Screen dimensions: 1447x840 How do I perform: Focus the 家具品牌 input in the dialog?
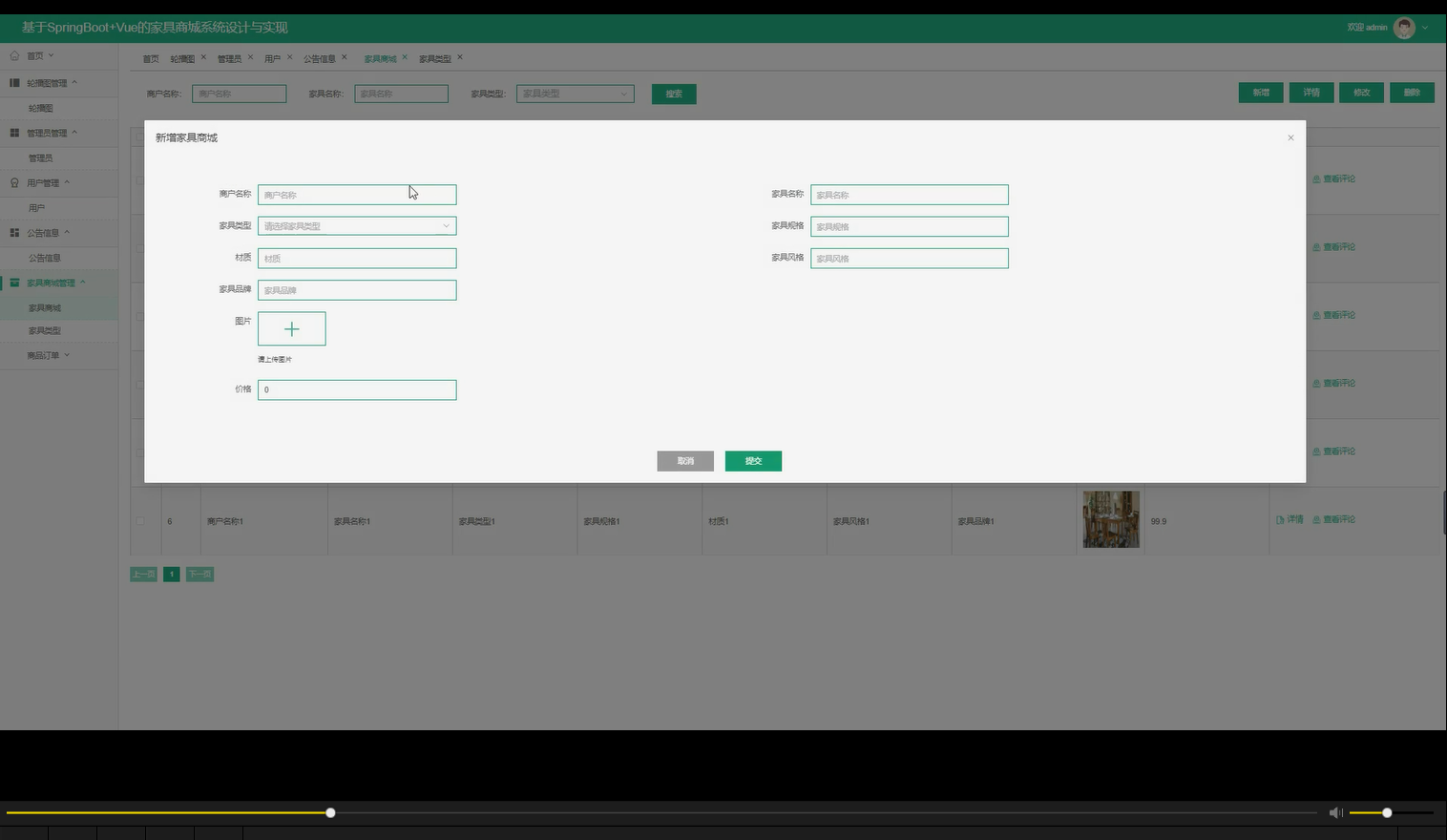(357, 290)
